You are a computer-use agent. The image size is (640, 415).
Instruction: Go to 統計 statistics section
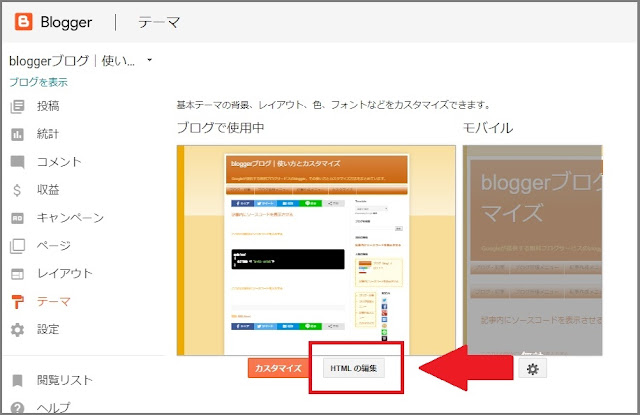point(48,134)
